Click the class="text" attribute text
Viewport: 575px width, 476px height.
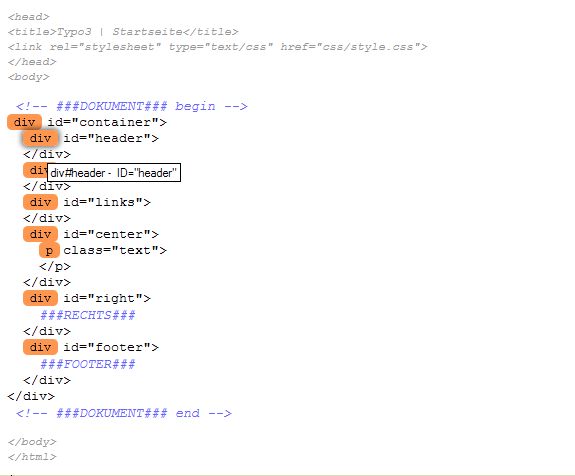pos(115,250)
